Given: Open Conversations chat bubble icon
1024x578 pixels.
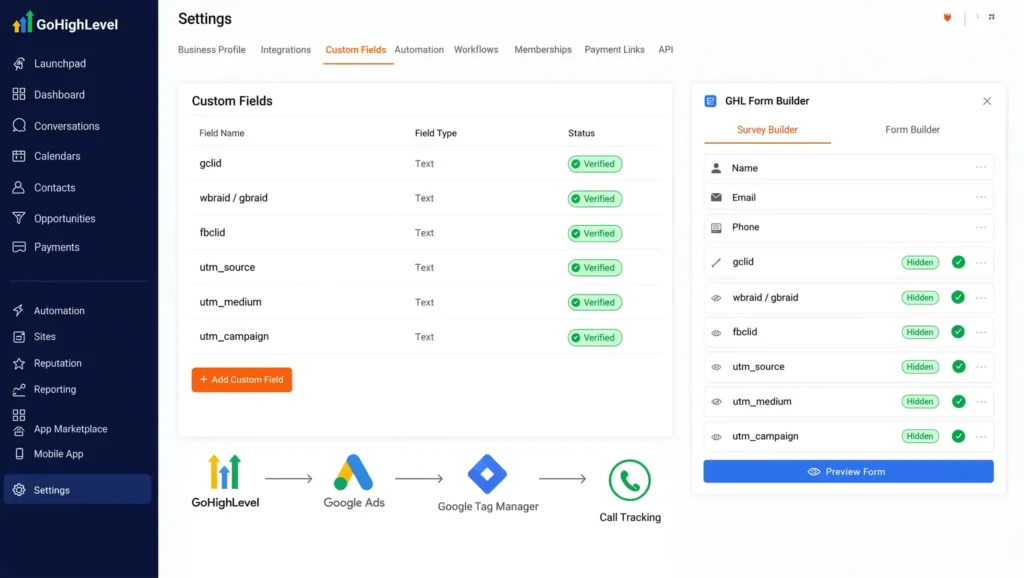Looking at the screenshot, I should click(19, 125).
